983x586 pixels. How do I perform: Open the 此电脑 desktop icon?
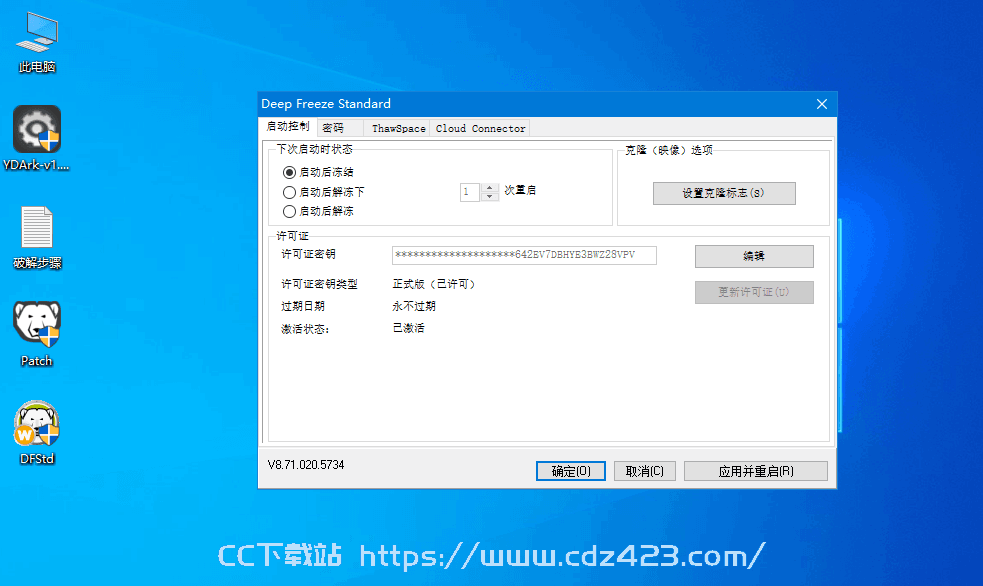37,43
